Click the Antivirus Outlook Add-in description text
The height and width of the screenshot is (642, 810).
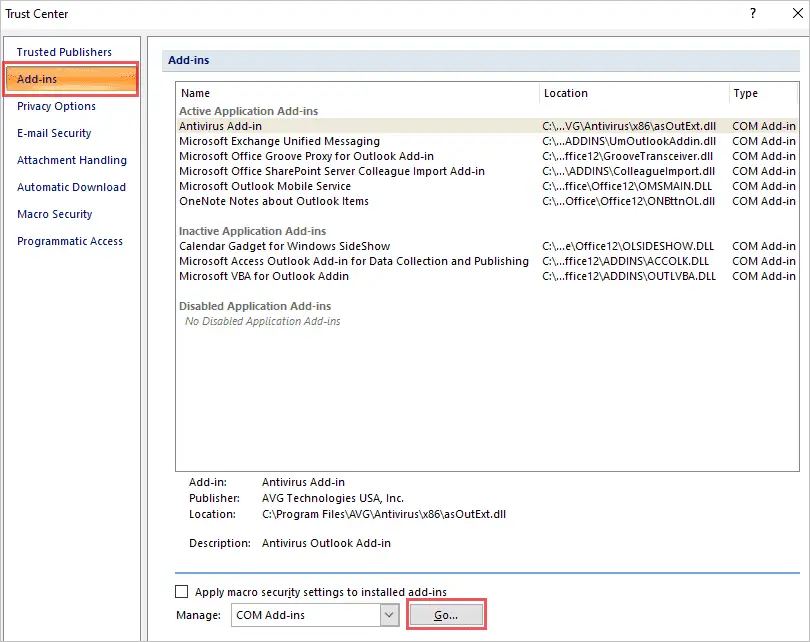(x=326, y=543)
